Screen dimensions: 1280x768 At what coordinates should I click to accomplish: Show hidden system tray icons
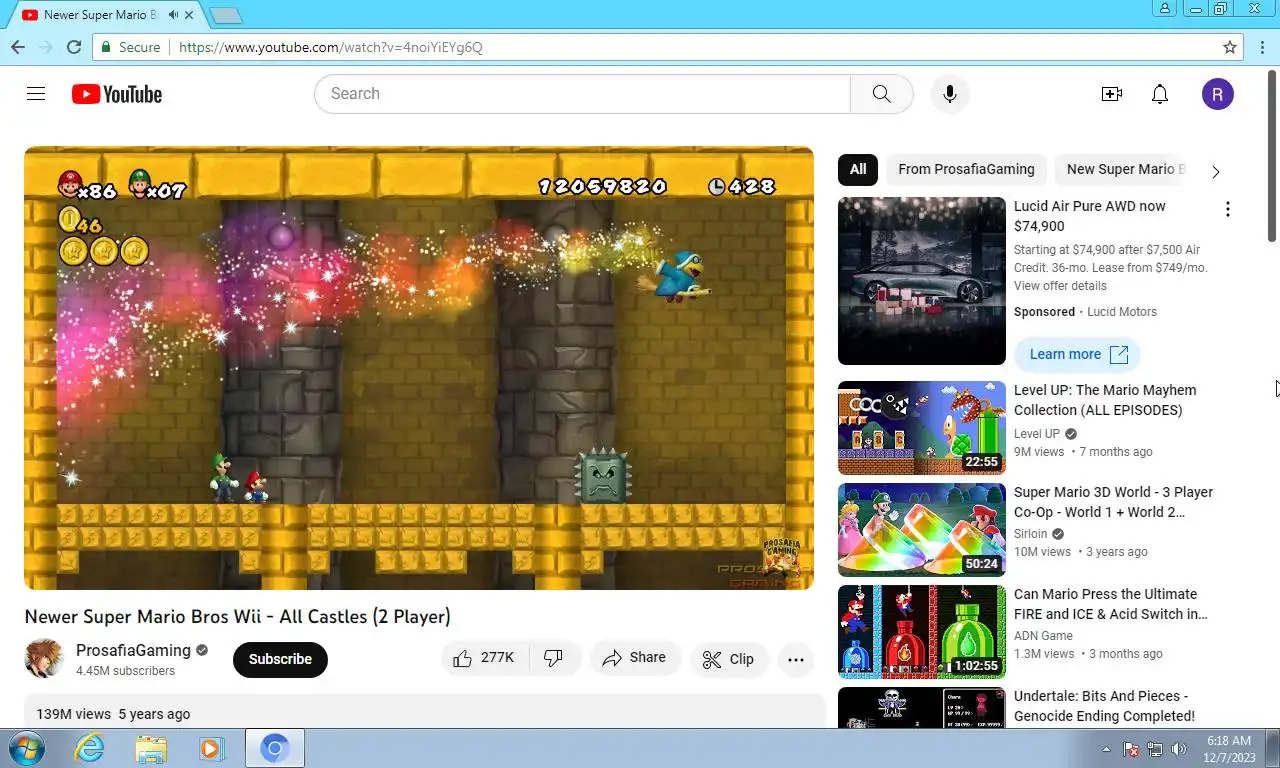[x=1106, y=749]
